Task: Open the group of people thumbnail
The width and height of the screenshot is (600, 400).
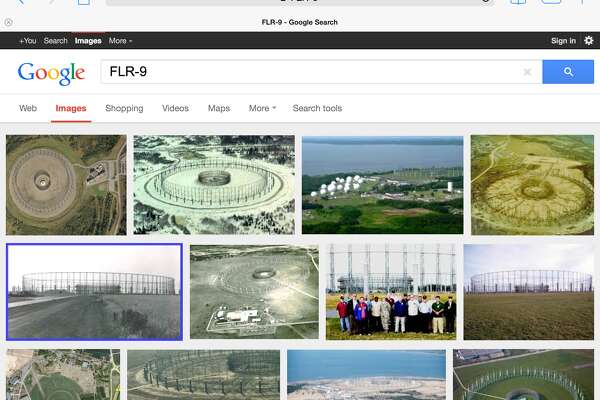Action: coord(391,292)
